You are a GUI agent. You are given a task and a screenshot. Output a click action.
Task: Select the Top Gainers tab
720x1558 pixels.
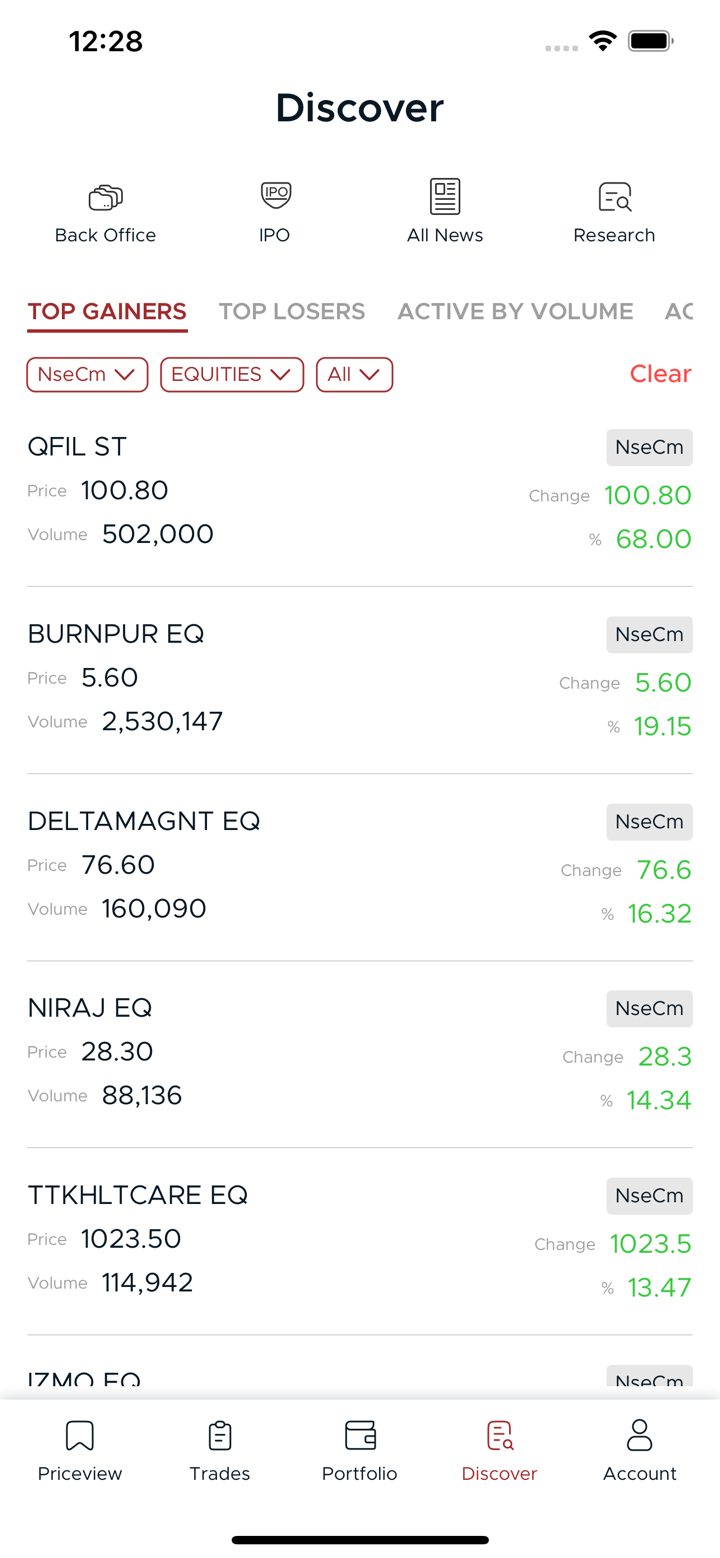pyautogui.click(x=107, y=311)
